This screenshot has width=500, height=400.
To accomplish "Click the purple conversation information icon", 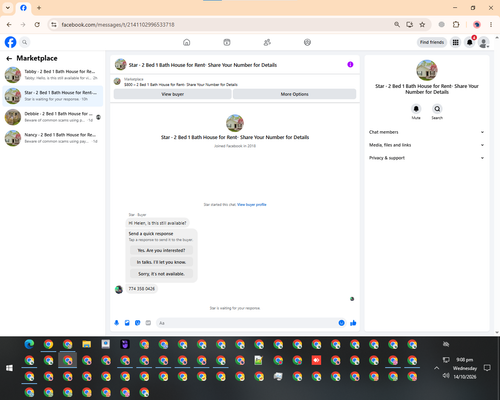I will [350, 65].
